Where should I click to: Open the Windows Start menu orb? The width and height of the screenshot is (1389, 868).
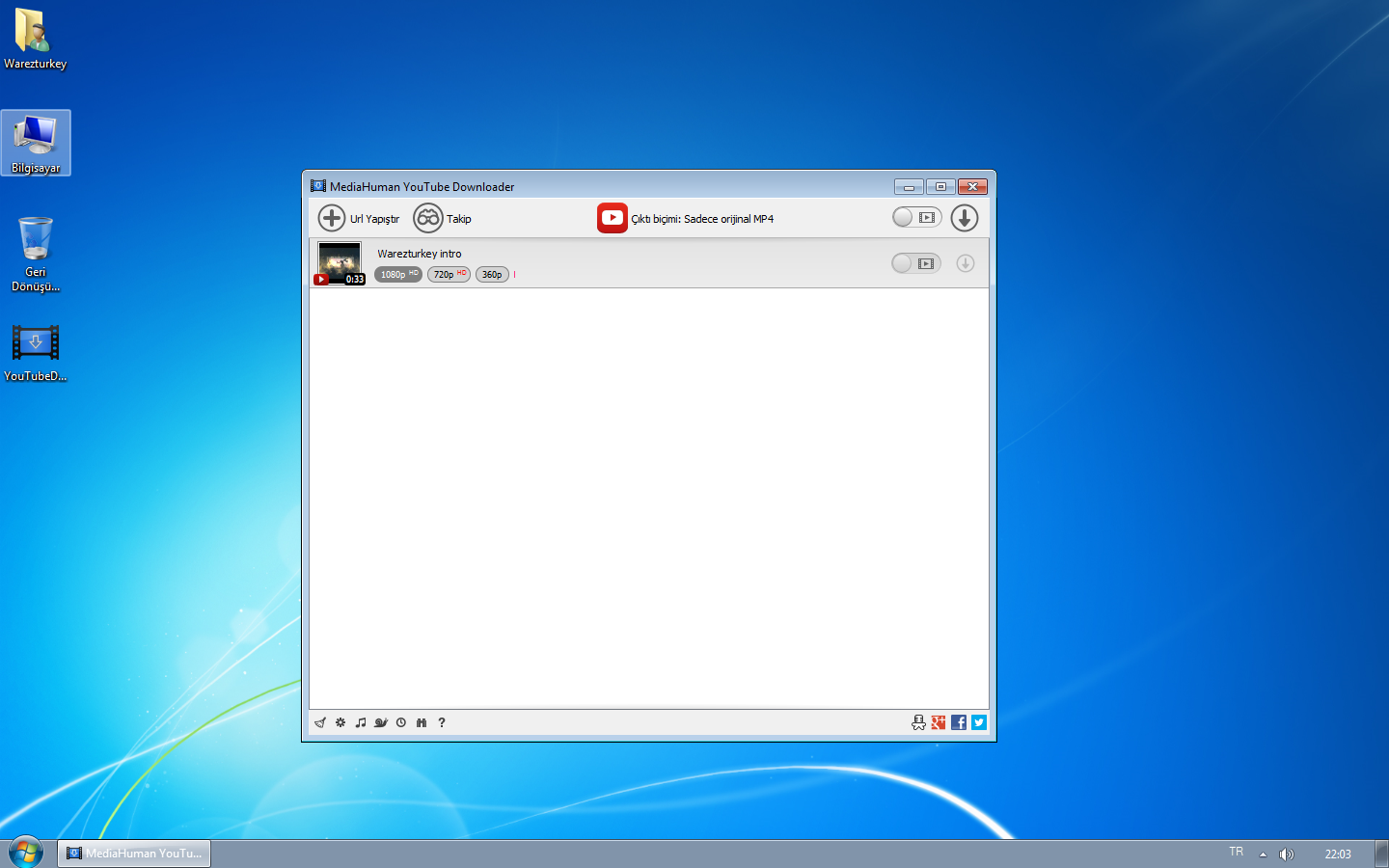point(26,853)
